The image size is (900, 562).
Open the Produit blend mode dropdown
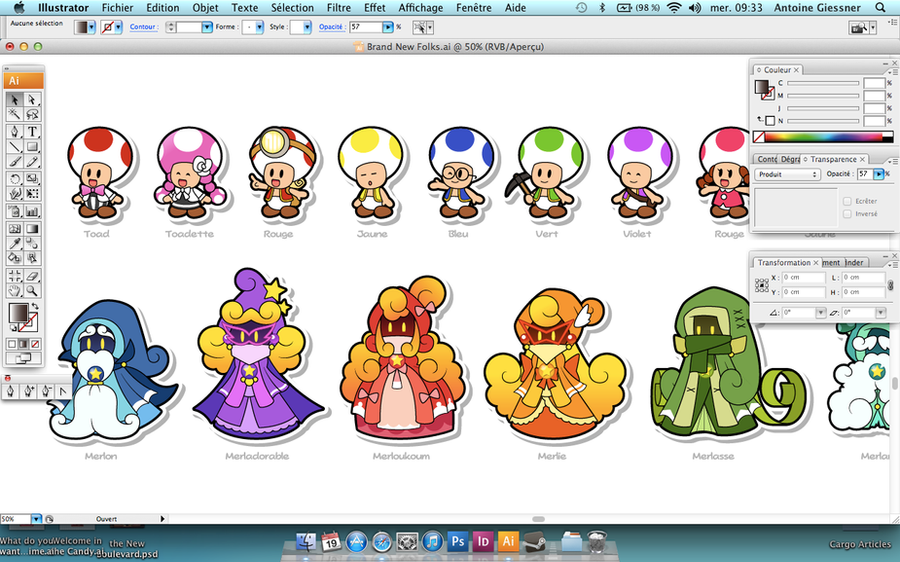787,174
